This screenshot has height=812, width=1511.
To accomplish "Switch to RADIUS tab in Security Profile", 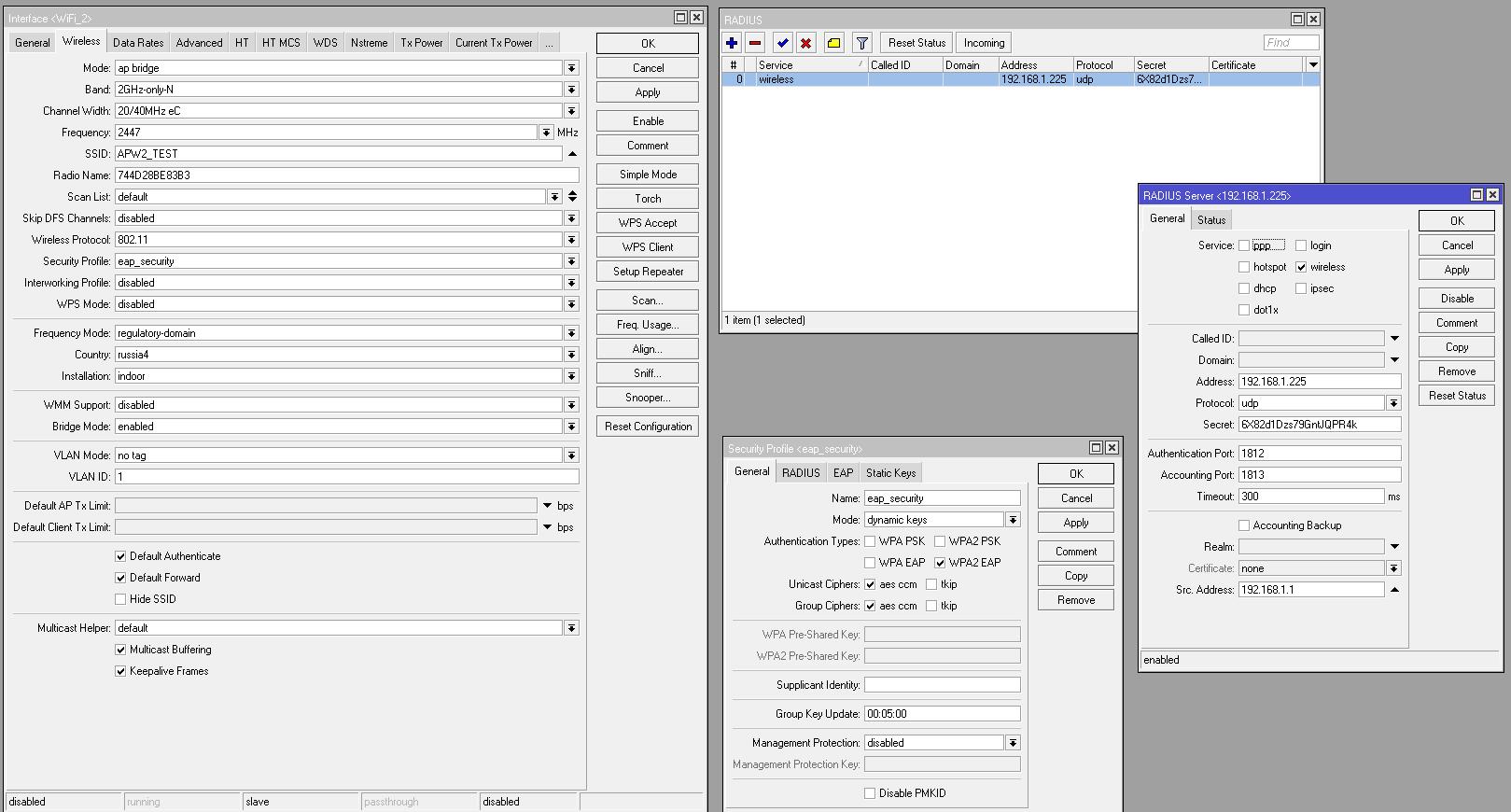I will pos(801,473).
